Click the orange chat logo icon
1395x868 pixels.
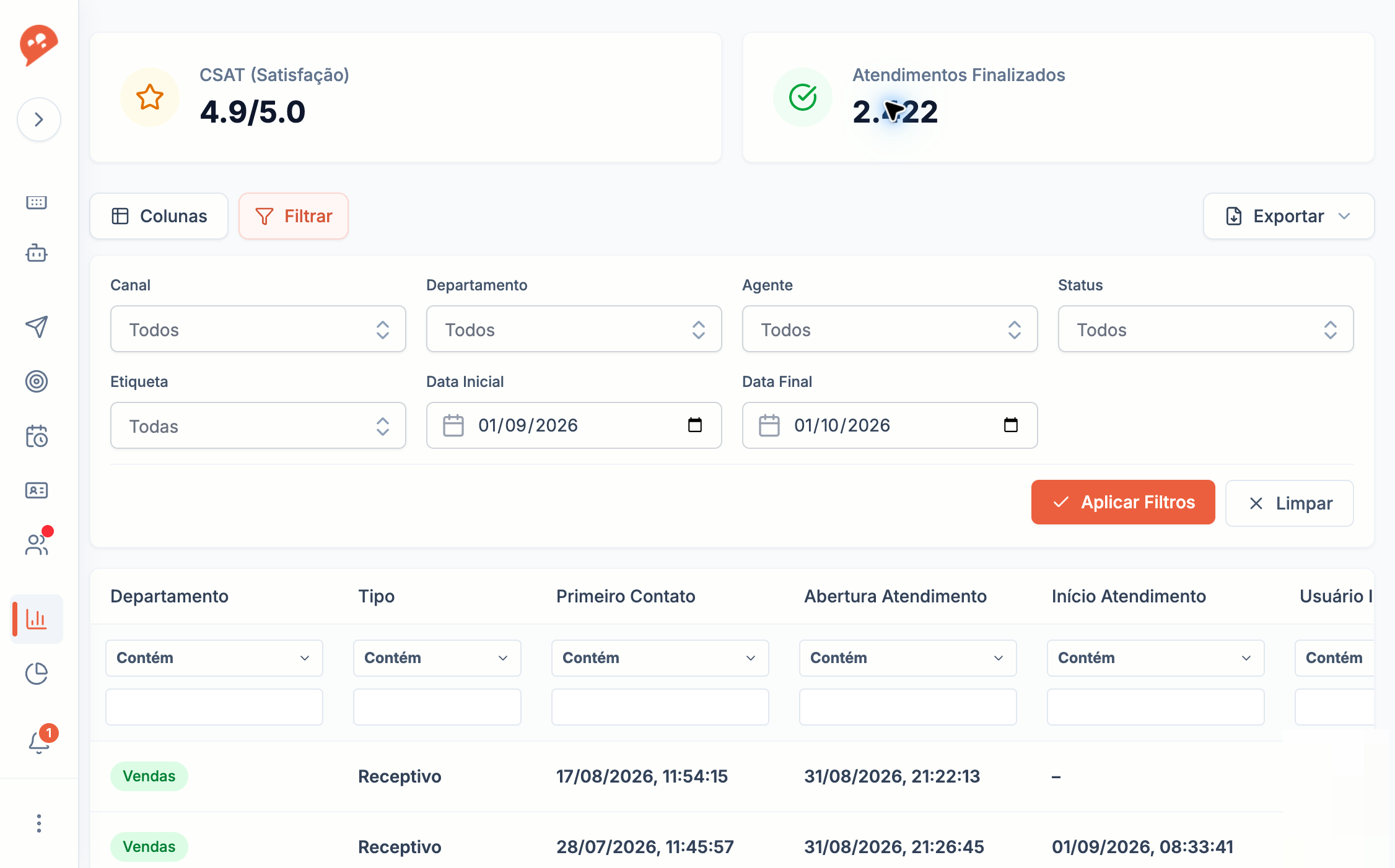pyautogui.click(x=38, y=45)
